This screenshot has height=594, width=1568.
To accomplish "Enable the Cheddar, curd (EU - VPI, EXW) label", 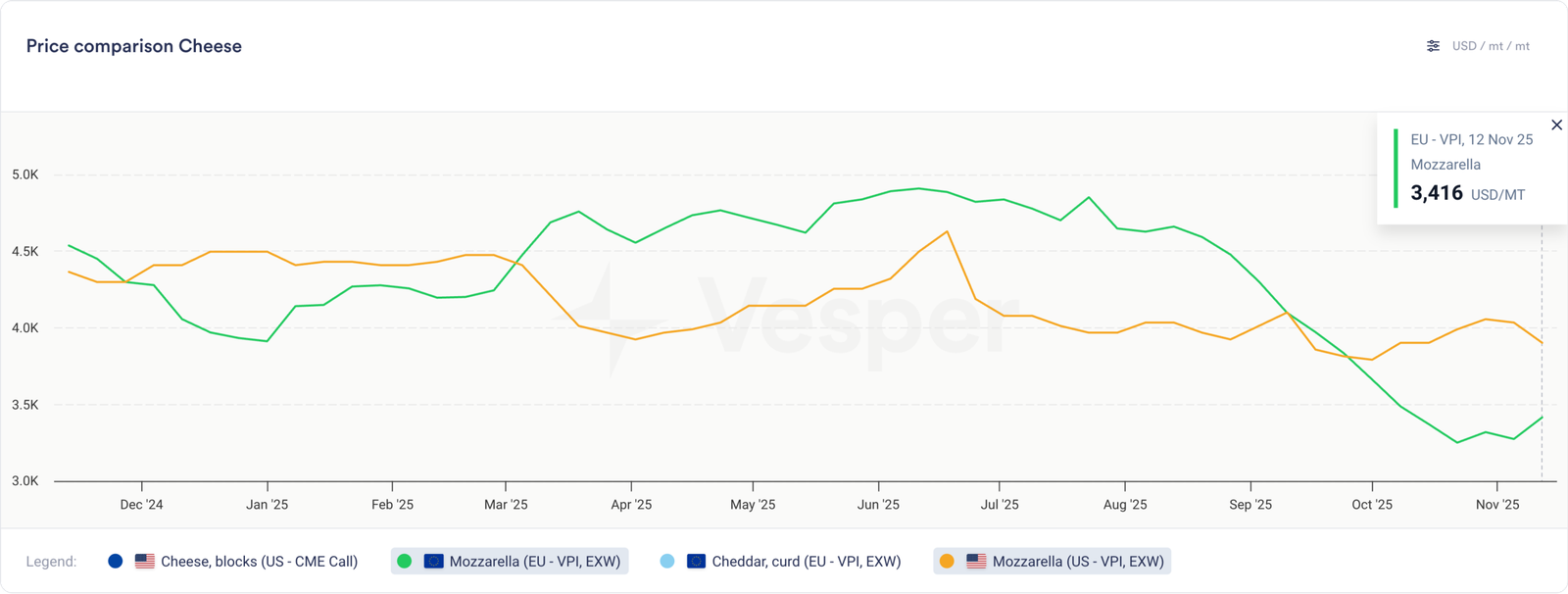I will tap(806, 562).
